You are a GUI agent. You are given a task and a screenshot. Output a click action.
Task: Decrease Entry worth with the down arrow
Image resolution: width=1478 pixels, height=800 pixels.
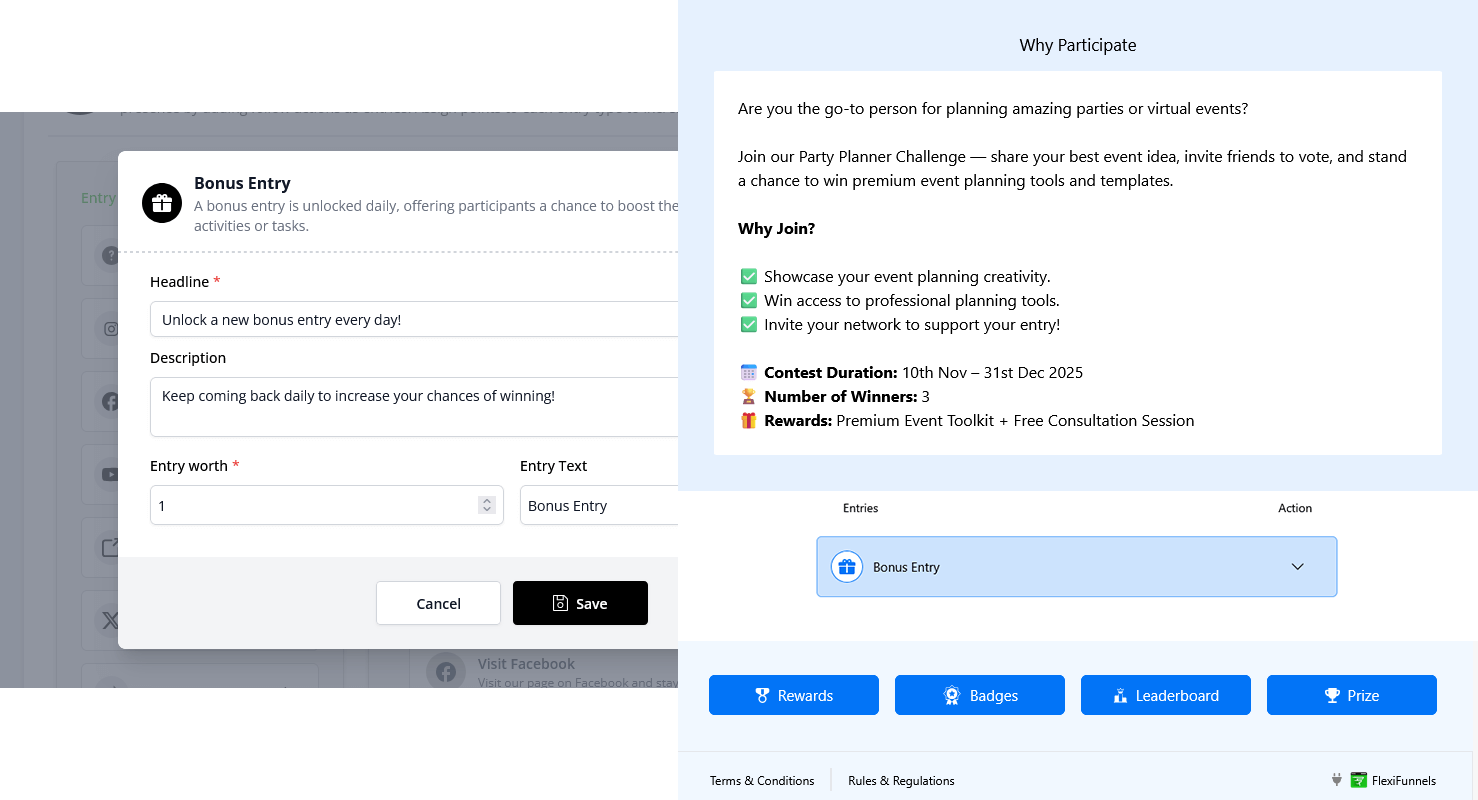coord(487,510)
